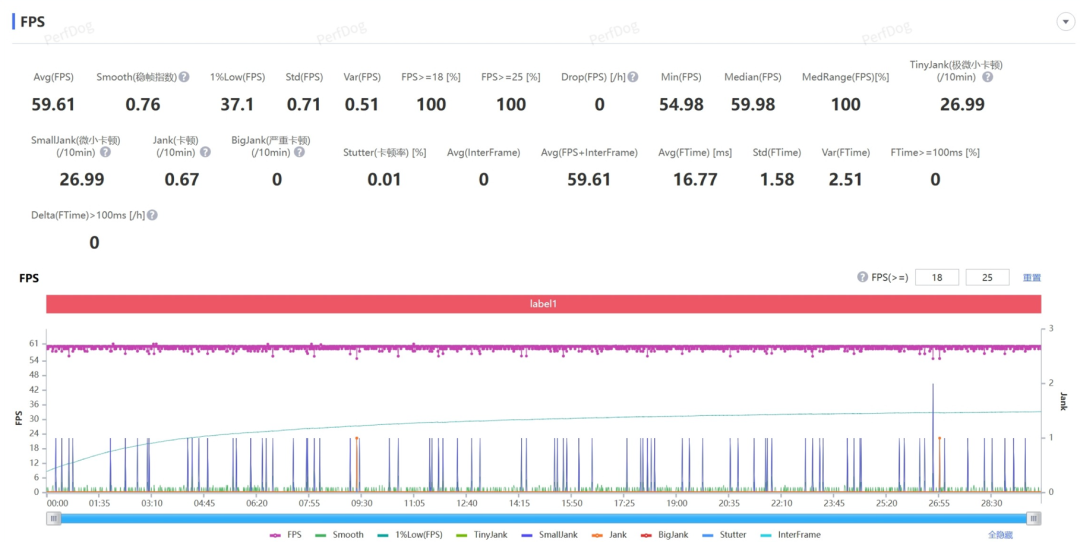Toggle TinyJank series in chart legend
1080x542 pixels.
pyautogui.click(x=481, y=535)
